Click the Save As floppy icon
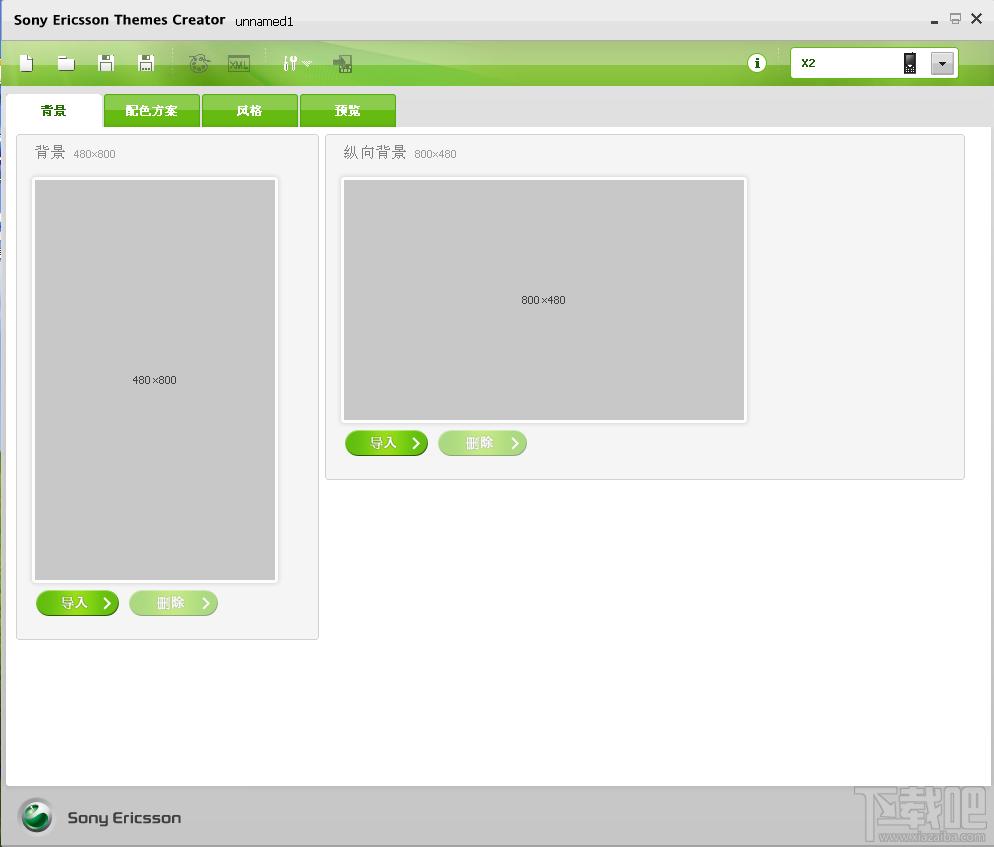The height and width of the screenshot is (847, 994). pos(146,63)
